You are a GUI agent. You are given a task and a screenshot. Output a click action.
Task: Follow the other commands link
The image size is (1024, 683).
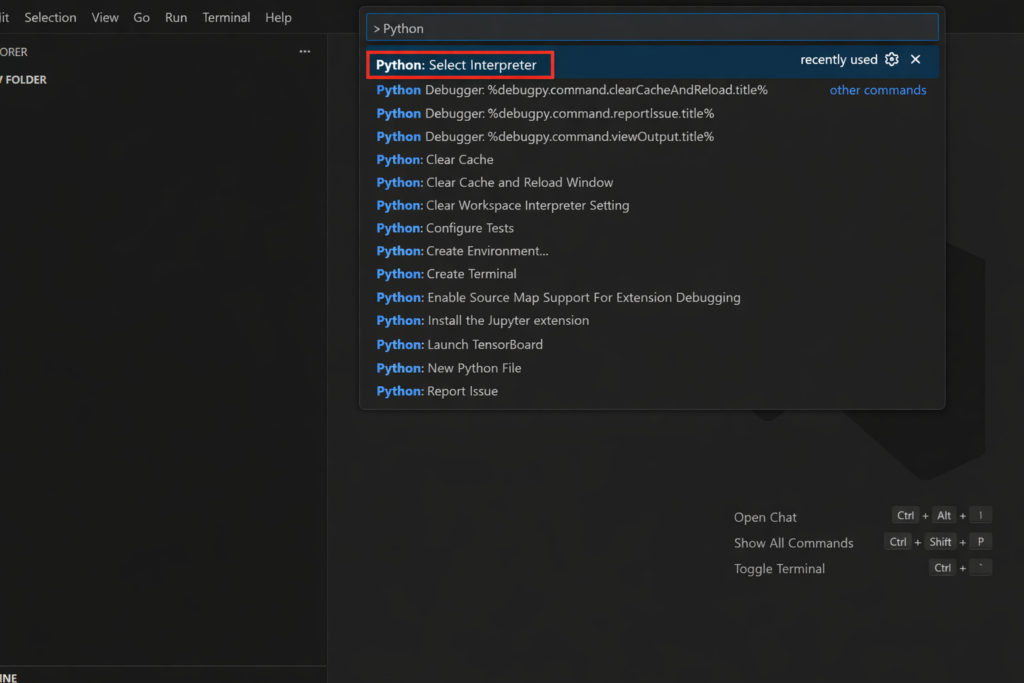coord(878,89)
